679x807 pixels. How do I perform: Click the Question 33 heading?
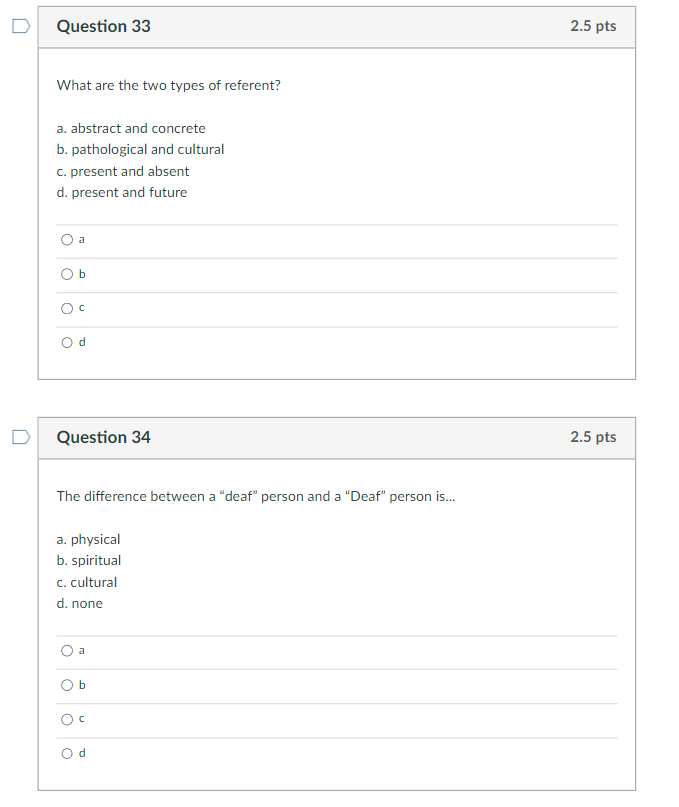click(104, 27)
